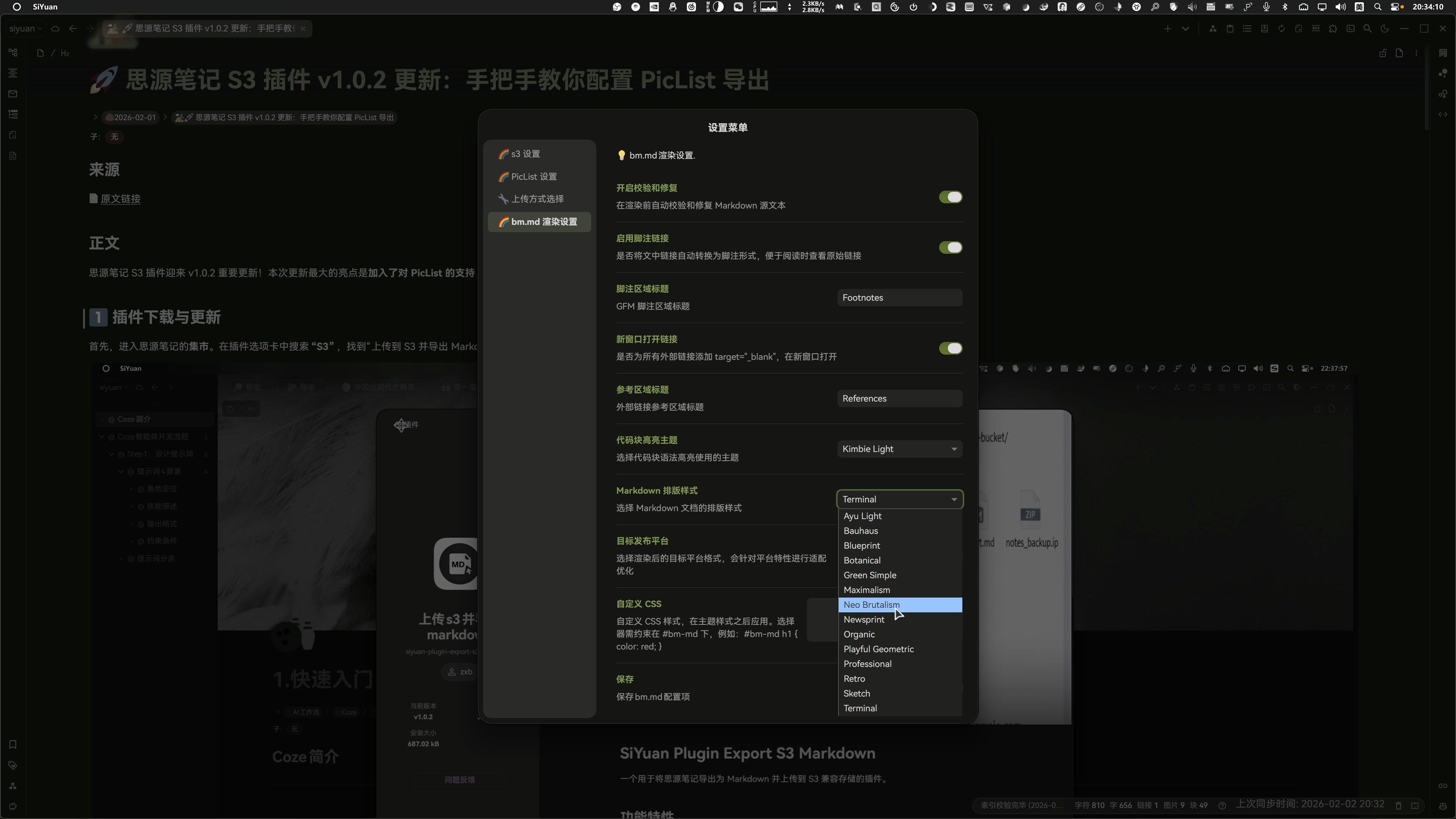Open the bookmark panel icon in left sidebar

coord(13,744)
